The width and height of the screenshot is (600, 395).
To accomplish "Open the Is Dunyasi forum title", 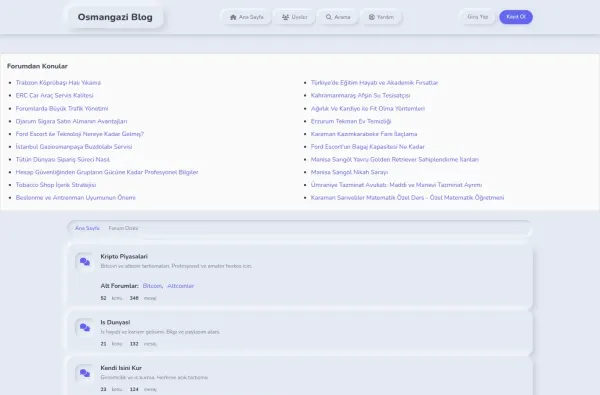I will [115, 322].
